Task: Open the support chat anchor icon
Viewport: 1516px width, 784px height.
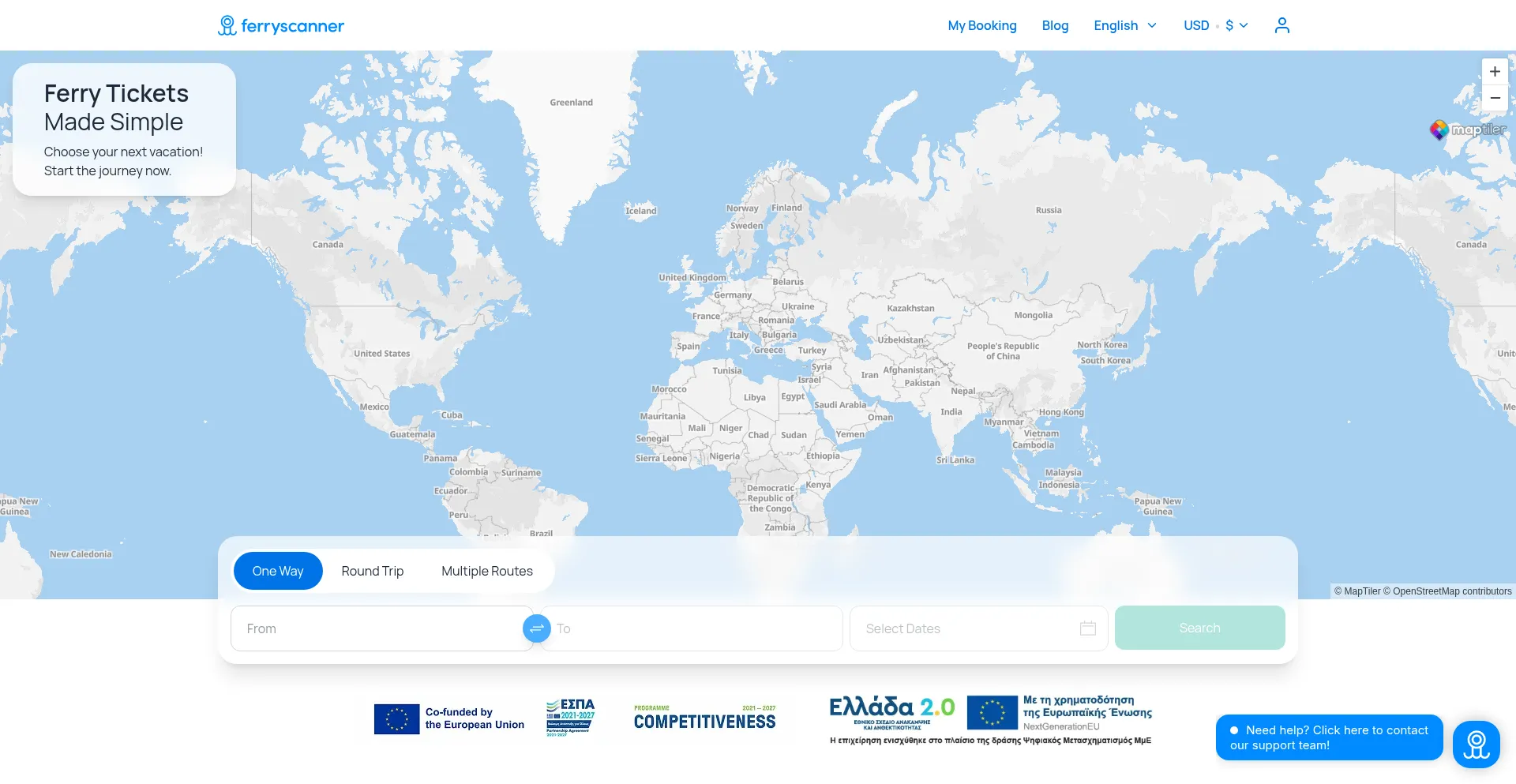Action: 1476,744
